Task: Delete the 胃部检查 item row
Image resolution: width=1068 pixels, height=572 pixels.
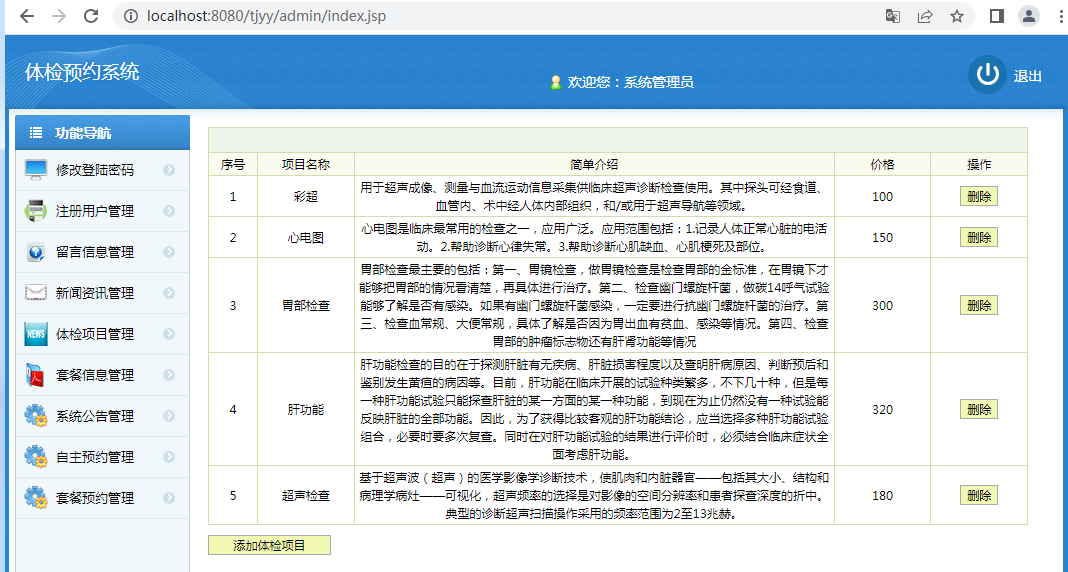Action: pos(979,305)
